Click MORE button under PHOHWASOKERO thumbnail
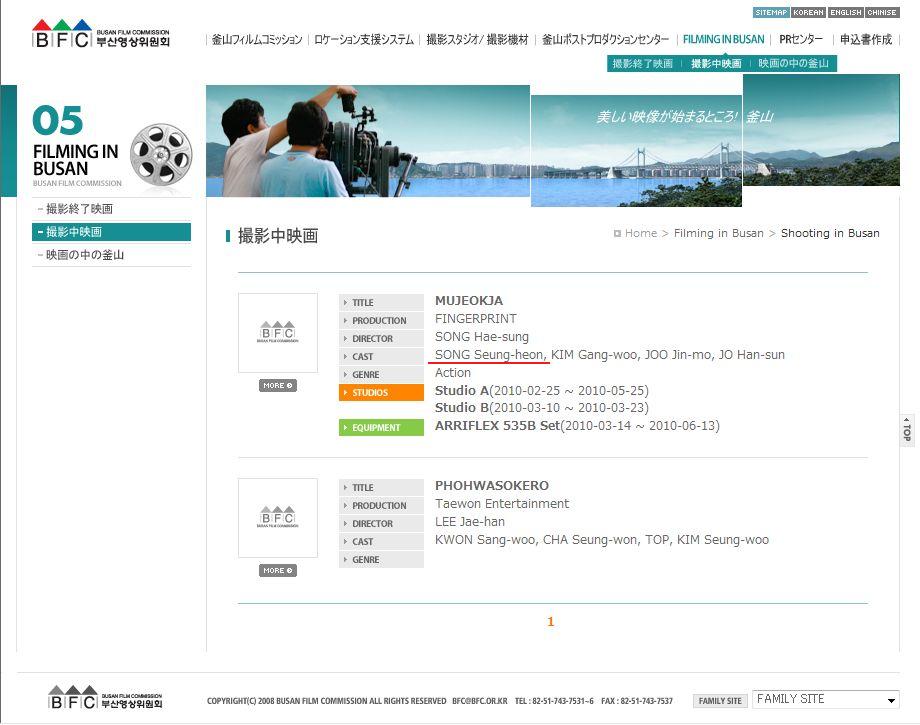The image size is (920, 725). tap(278, 570)
